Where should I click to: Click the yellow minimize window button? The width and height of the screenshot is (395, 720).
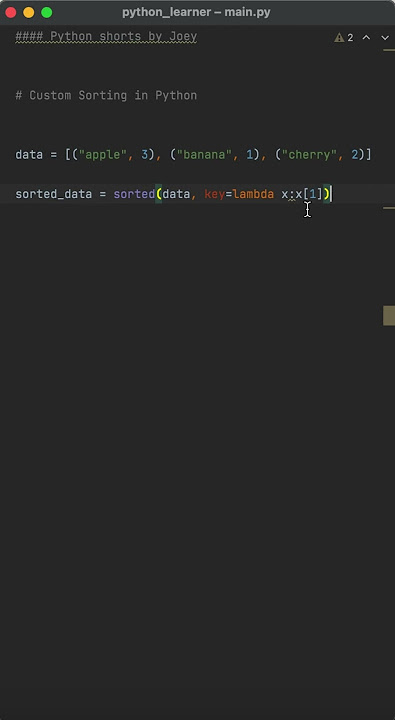coord(28,12)
